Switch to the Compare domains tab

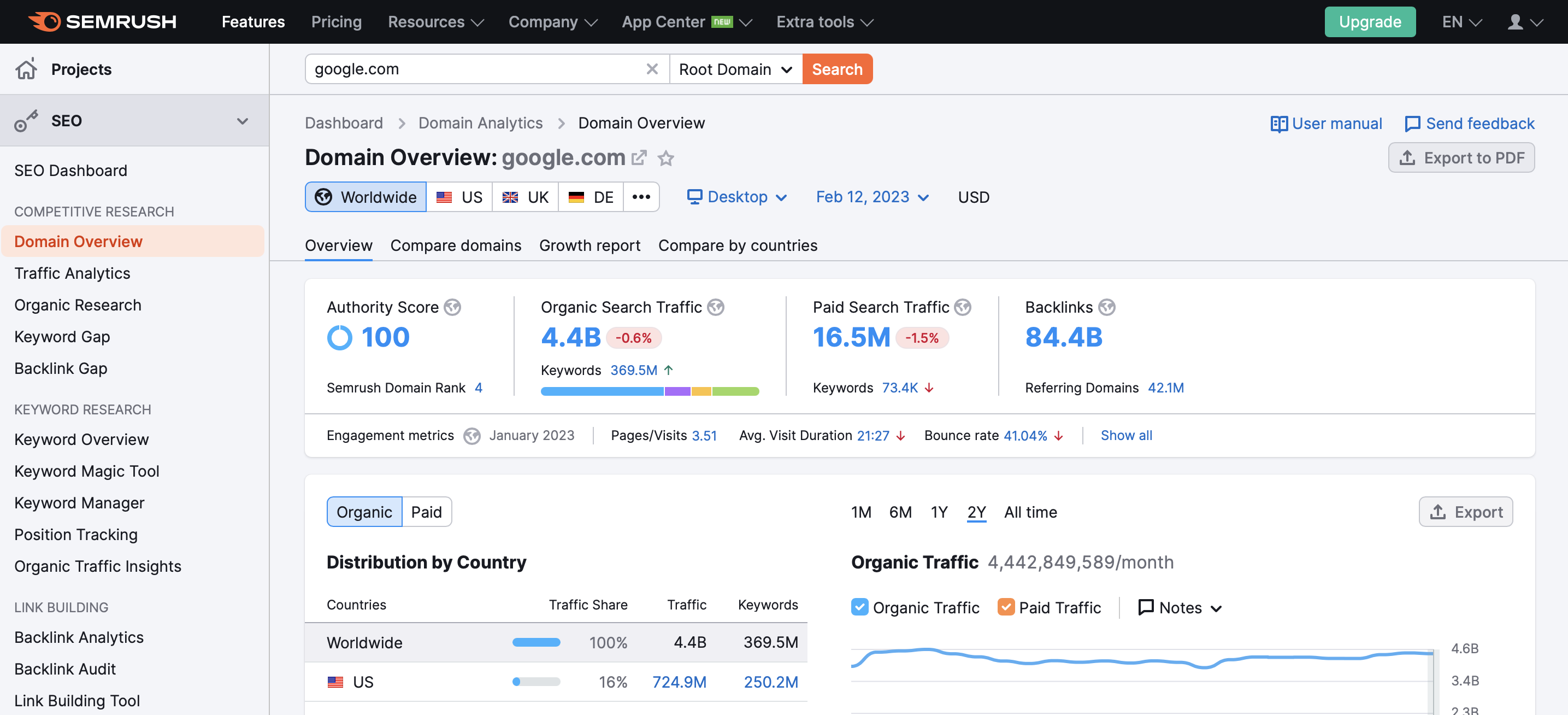coord(455,245)
